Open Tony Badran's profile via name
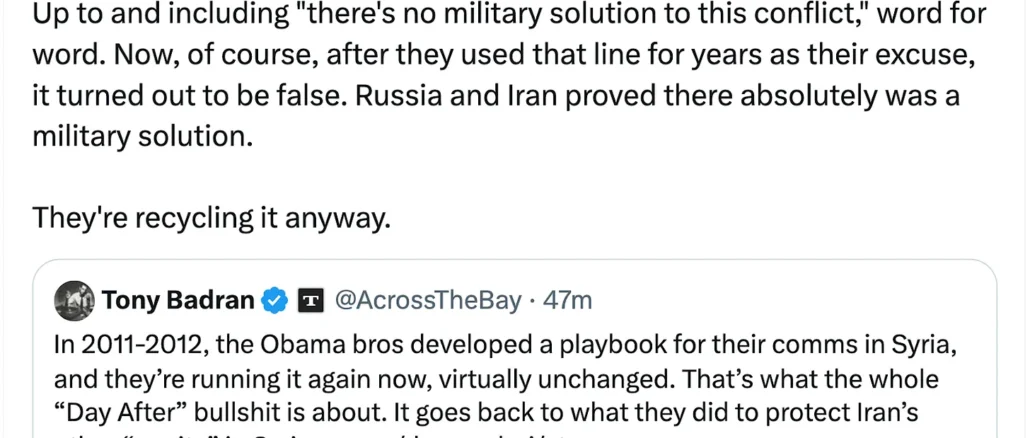Image resolution: width=1030 pixels, height=438 pixels. coord(178,300)
